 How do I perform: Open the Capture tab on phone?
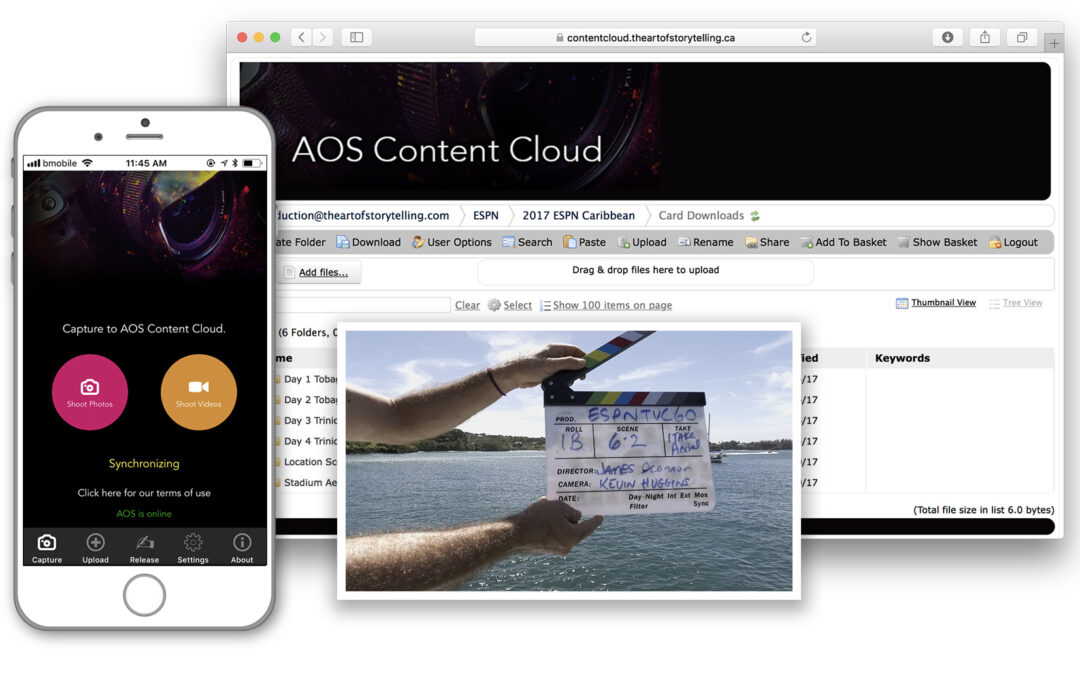[47, 548]
